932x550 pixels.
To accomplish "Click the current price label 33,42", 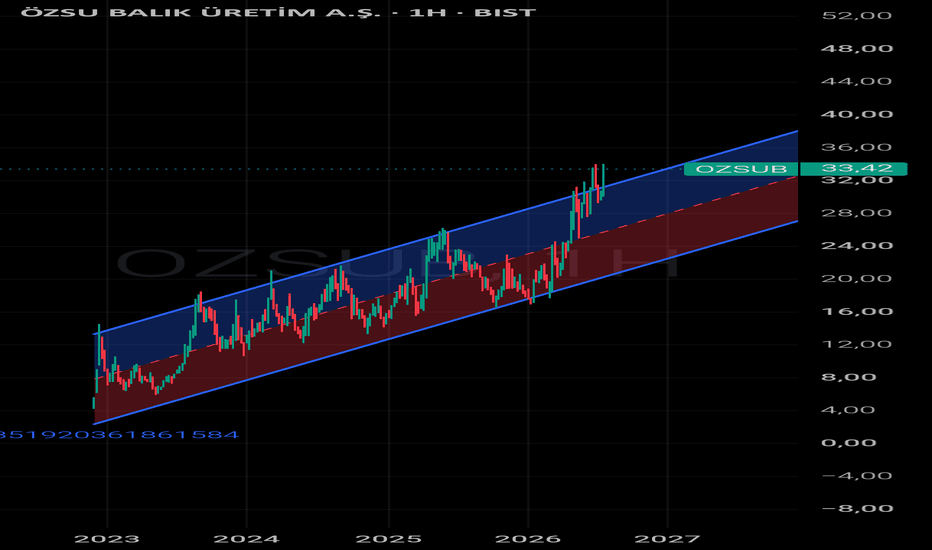I will tap(854, 169).
